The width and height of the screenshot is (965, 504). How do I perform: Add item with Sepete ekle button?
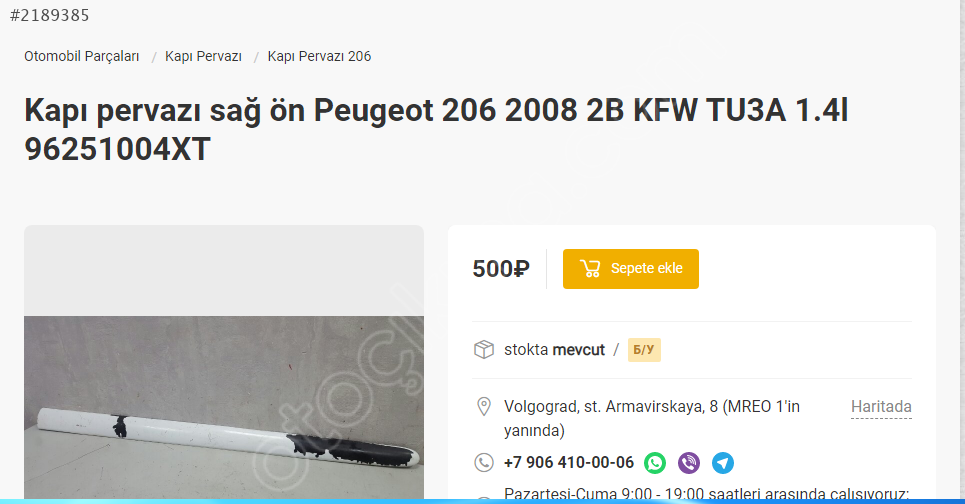point(631,269)
